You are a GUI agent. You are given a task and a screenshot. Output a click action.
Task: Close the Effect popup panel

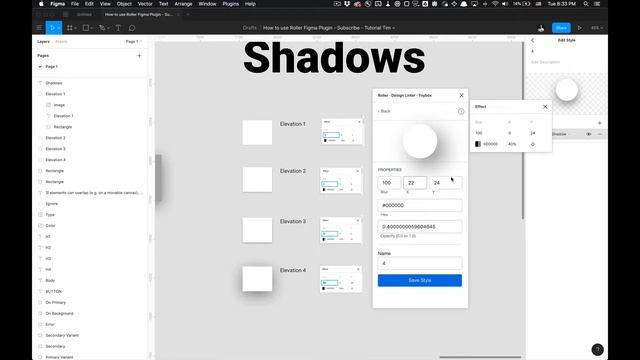pos(545,107)
